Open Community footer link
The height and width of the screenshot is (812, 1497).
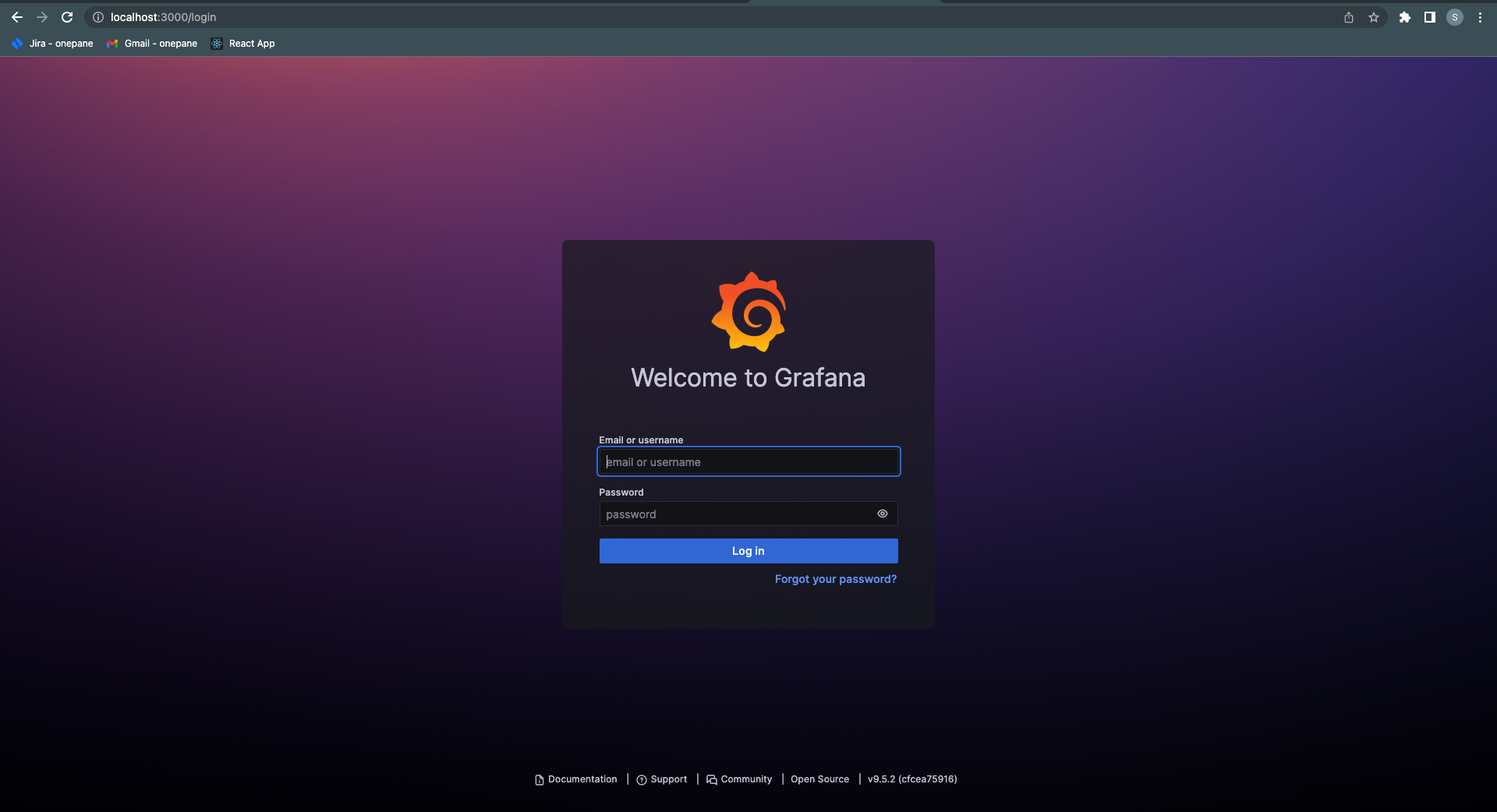(739, 779)
